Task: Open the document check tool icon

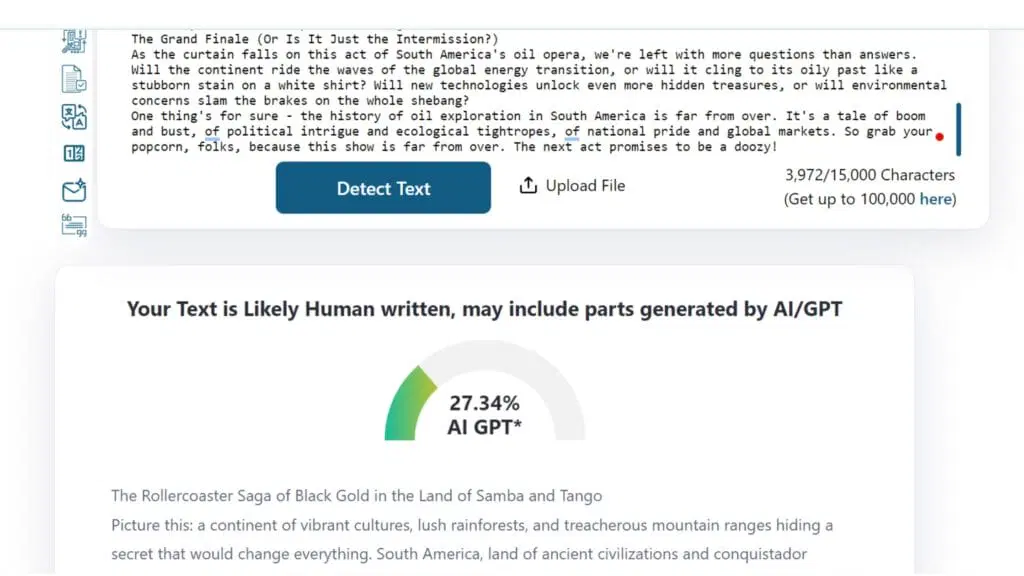Action: (74, 79)
